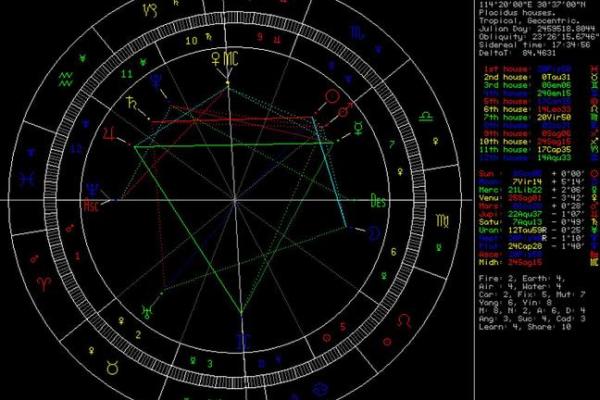Click the Libra sign glyph on the outer ring
Screen dimensions: 600x400
click(x=425, y=117)
